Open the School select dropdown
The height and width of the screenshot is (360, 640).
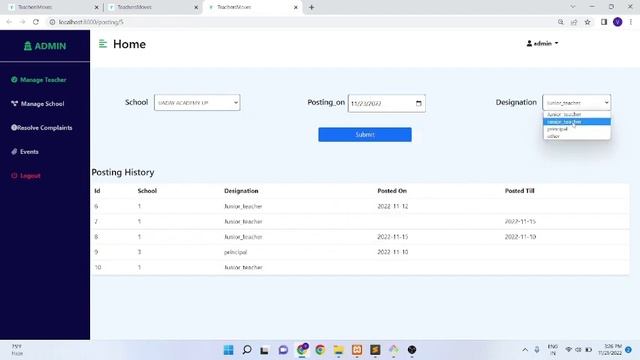coord(197,102)
